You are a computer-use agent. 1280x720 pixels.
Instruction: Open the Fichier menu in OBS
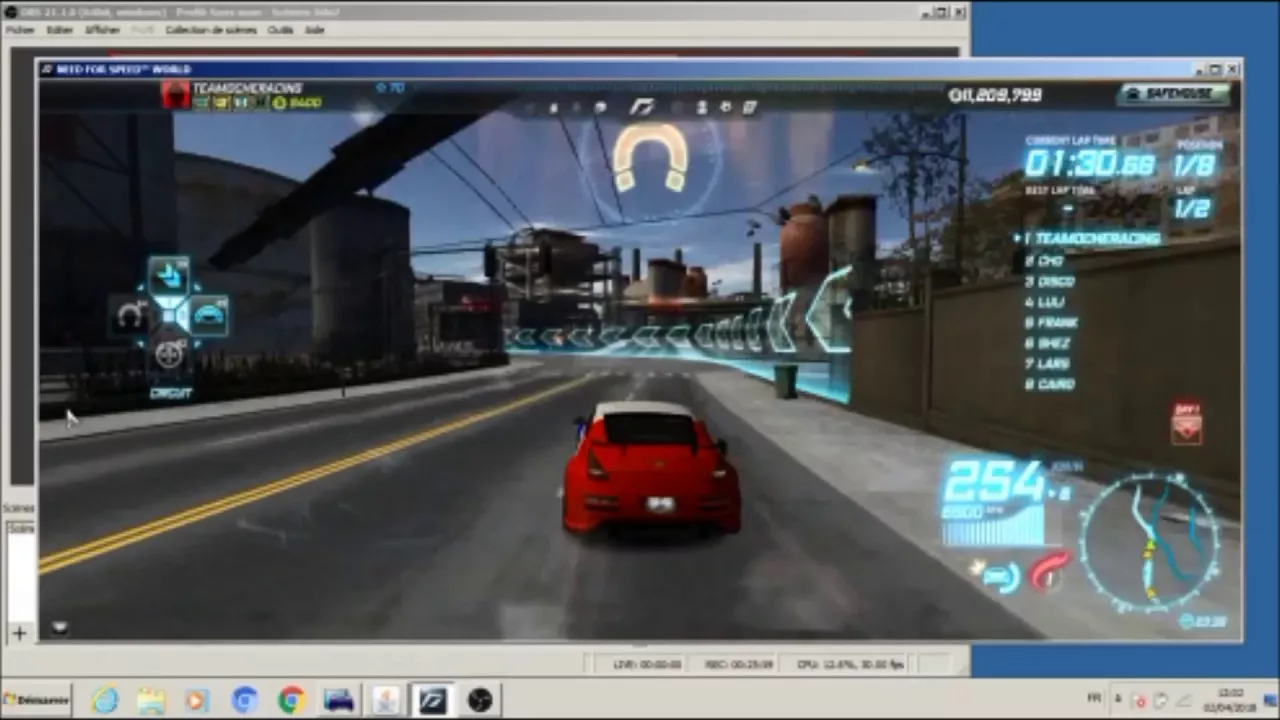pyautogui.click(x=20, y=30)
